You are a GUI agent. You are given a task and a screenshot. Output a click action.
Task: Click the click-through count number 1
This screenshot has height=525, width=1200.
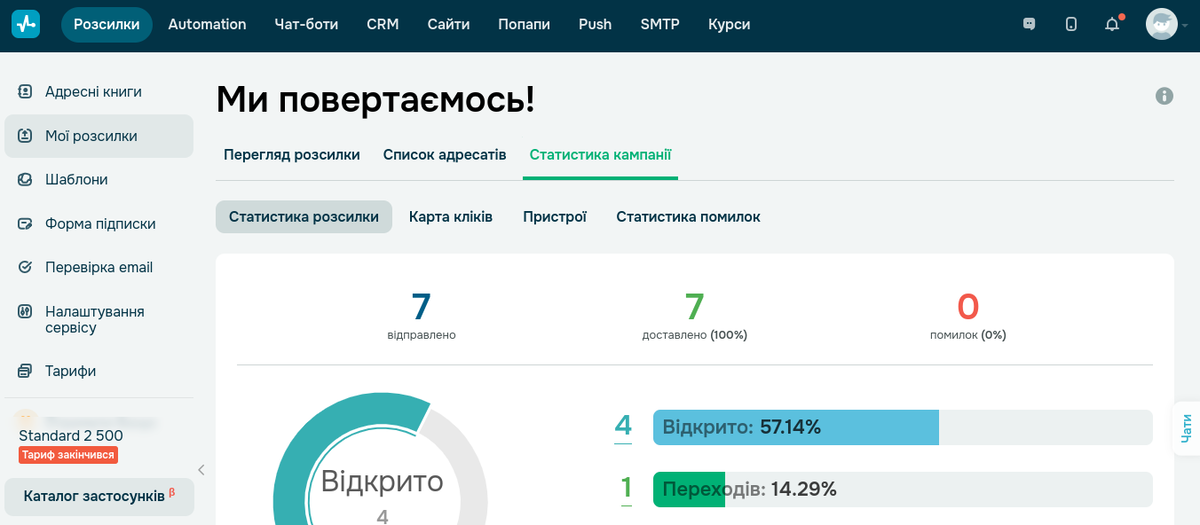[x=627, y=488]
